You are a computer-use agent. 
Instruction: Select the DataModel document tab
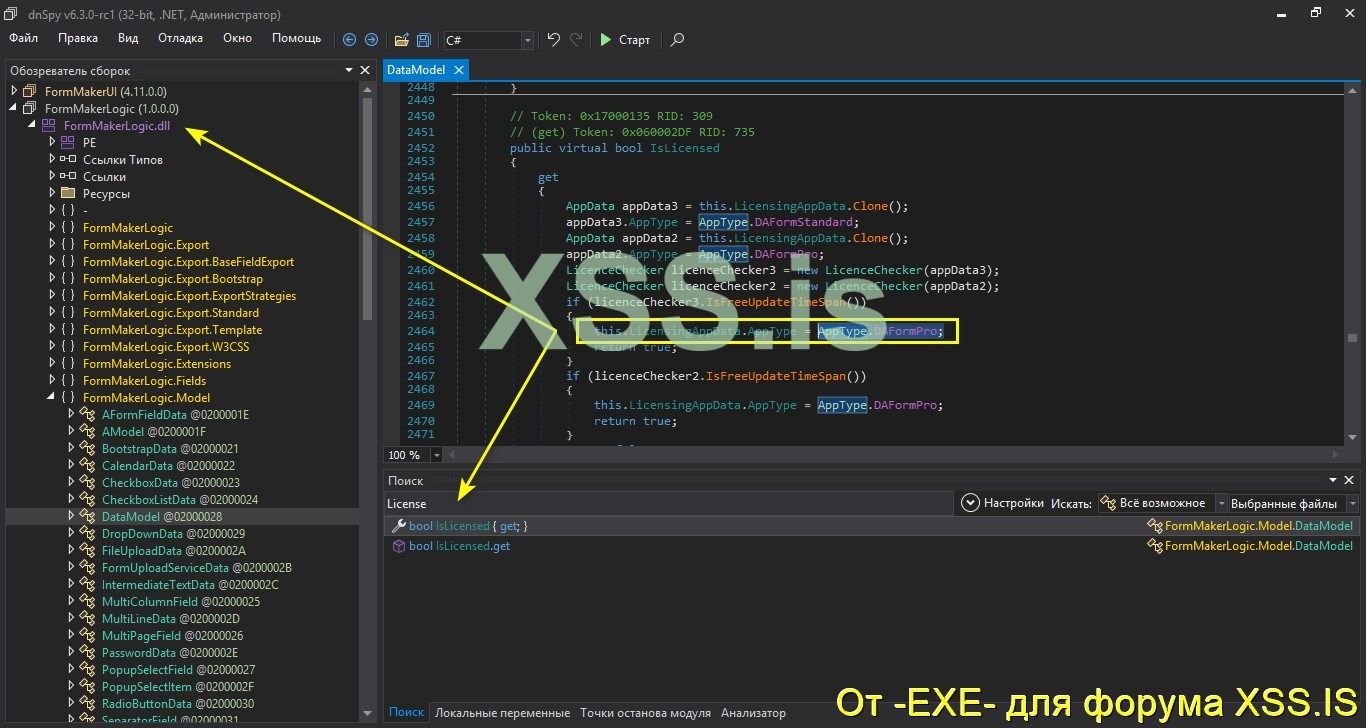click(414, 70)
